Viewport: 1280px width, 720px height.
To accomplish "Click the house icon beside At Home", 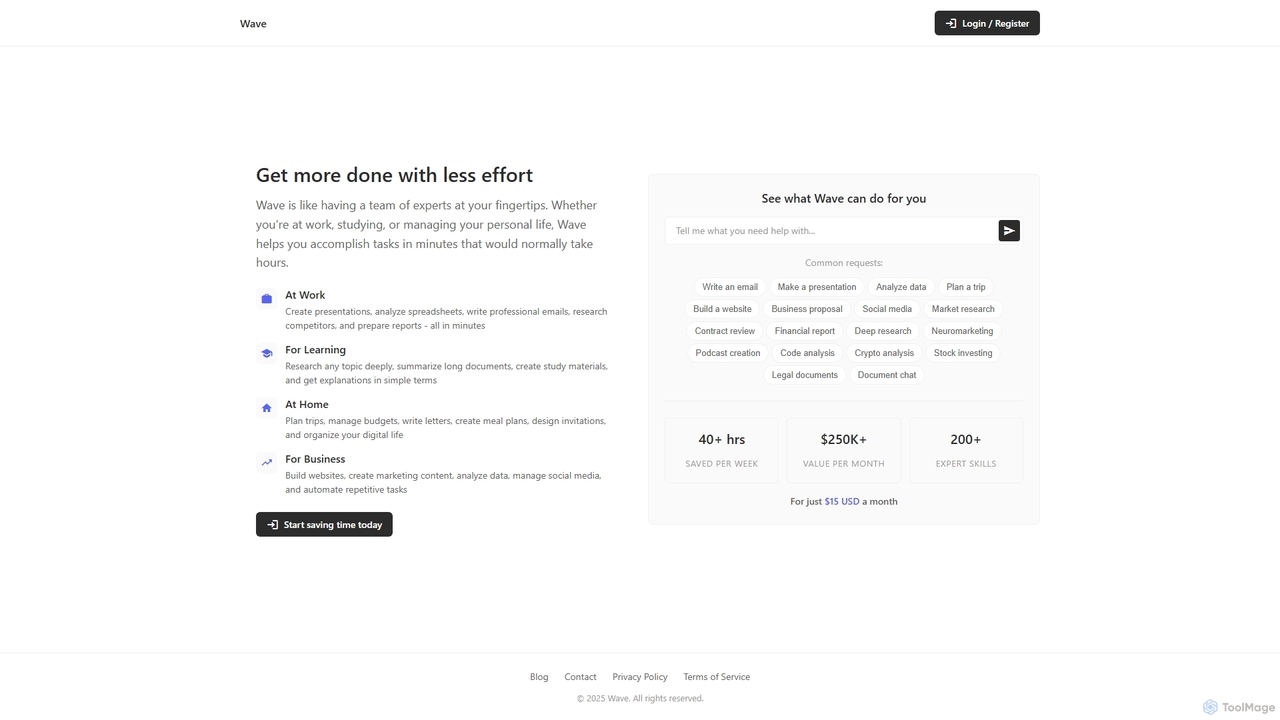I will click(x=267, y=408).
